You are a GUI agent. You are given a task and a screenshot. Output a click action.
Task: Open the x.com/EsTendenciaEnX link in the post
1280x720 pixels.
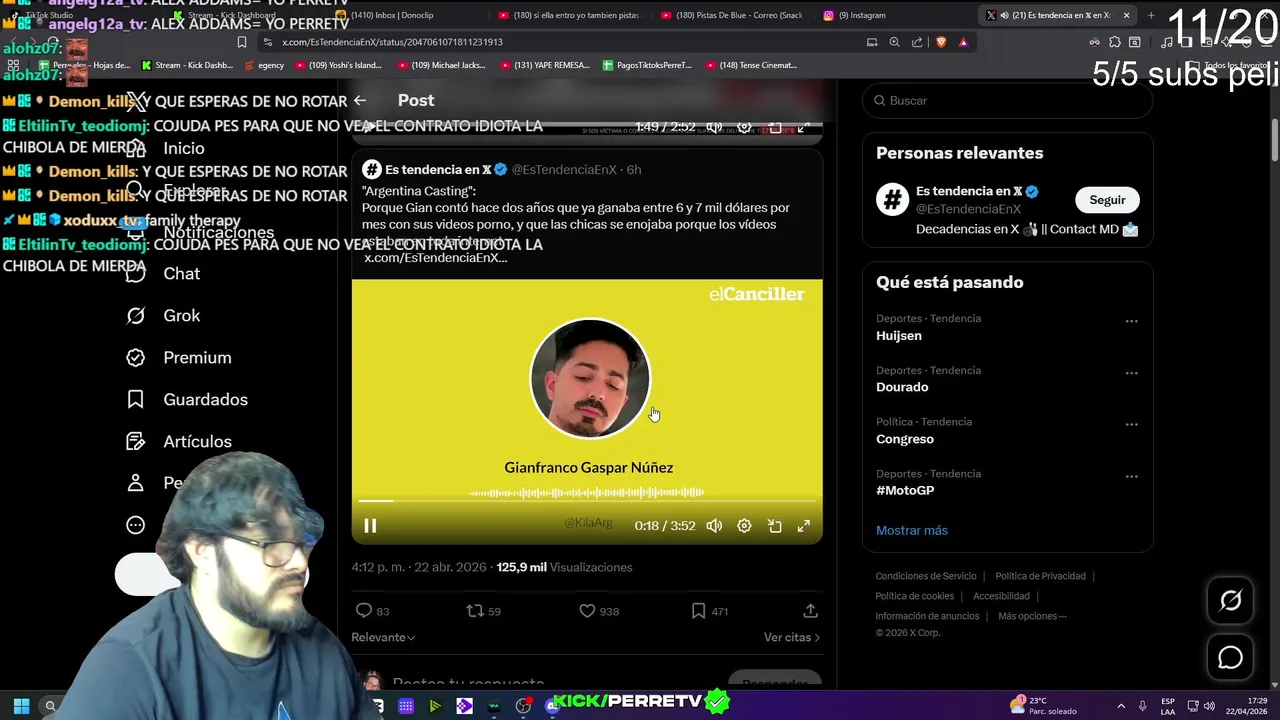435,257
